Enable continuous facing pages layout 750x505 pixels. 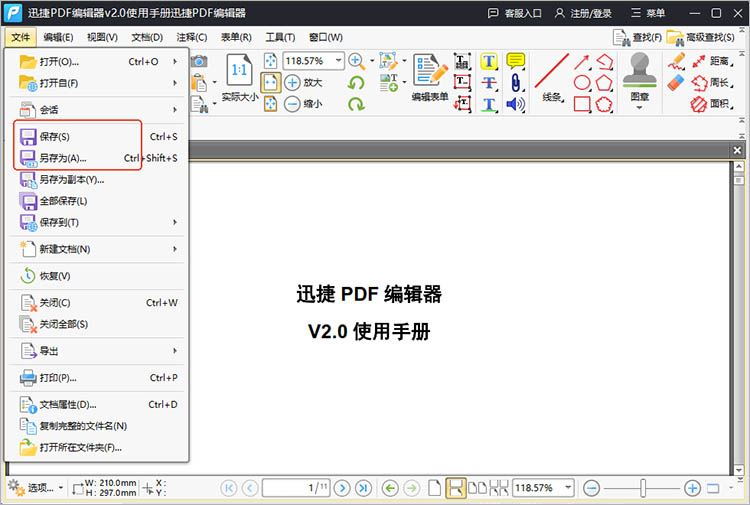(x=498, y=488)
